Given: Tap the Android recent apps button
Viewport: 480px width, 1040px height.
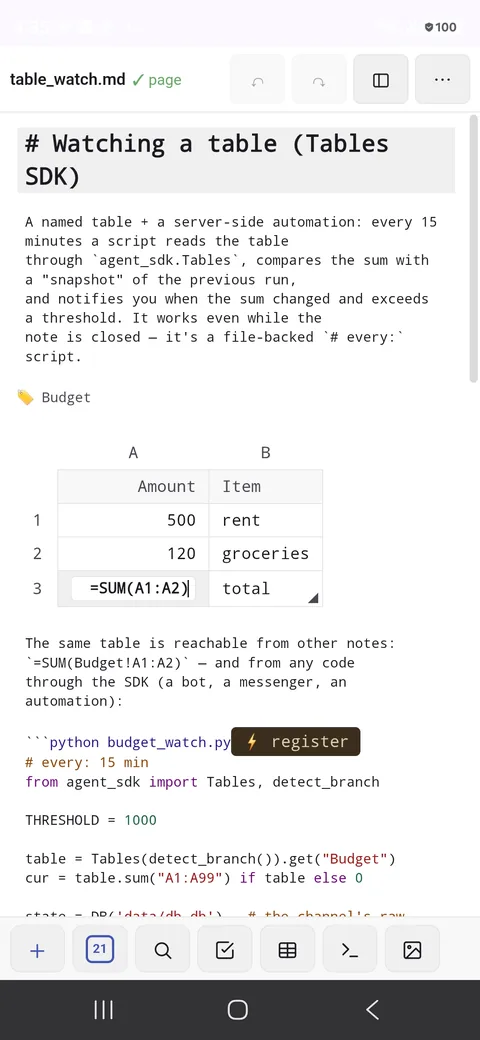Looking at the screenshot, I should (x=103, y=1009).
